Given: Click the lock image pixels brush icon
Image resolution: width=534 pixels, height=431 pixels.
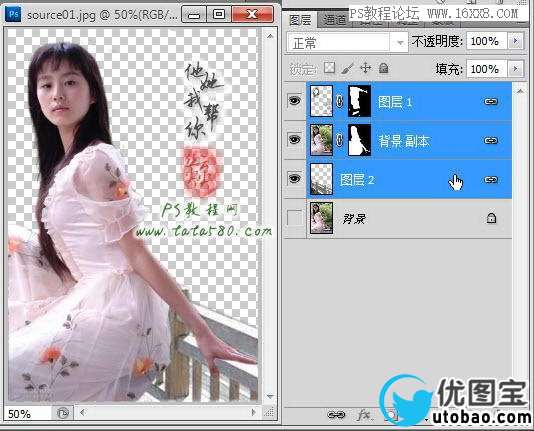Looking at the screenshot, I should [347, 68].
